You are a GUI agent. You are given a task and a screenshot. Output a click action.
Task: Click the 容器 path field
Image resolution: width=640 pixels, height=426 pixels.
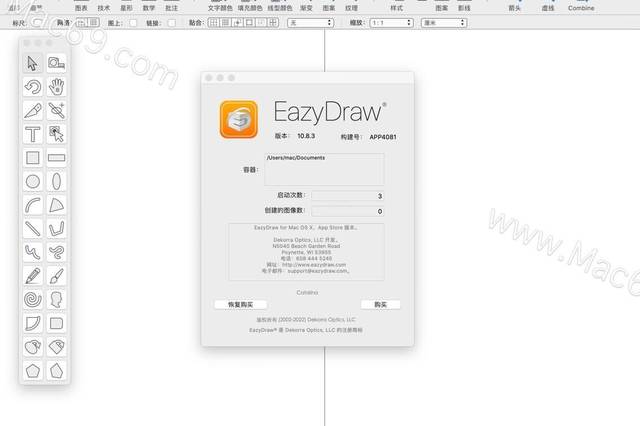tap(324, 169)
